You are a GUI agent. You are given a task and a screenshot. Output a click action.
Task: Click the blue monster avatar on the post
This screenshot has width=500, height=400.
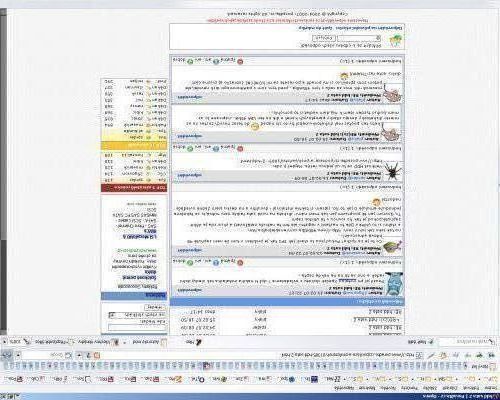coord(394,284)
